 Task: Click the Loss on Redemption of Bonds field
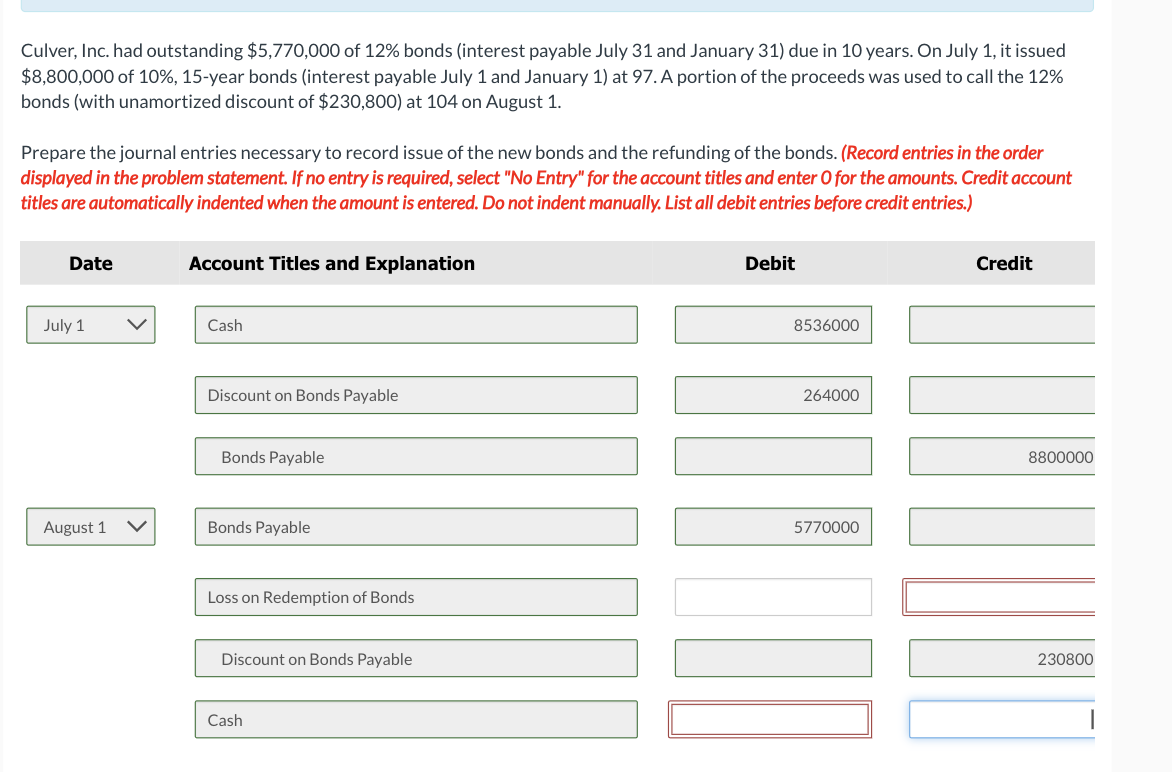pyautogui.click(x=416, y=597)
